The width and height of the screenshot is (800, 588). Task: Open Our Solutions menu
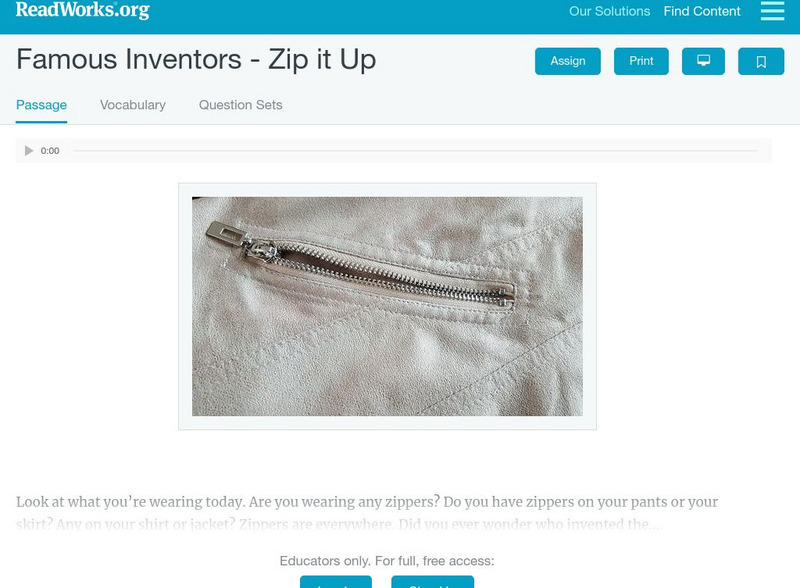pos(609,11)
